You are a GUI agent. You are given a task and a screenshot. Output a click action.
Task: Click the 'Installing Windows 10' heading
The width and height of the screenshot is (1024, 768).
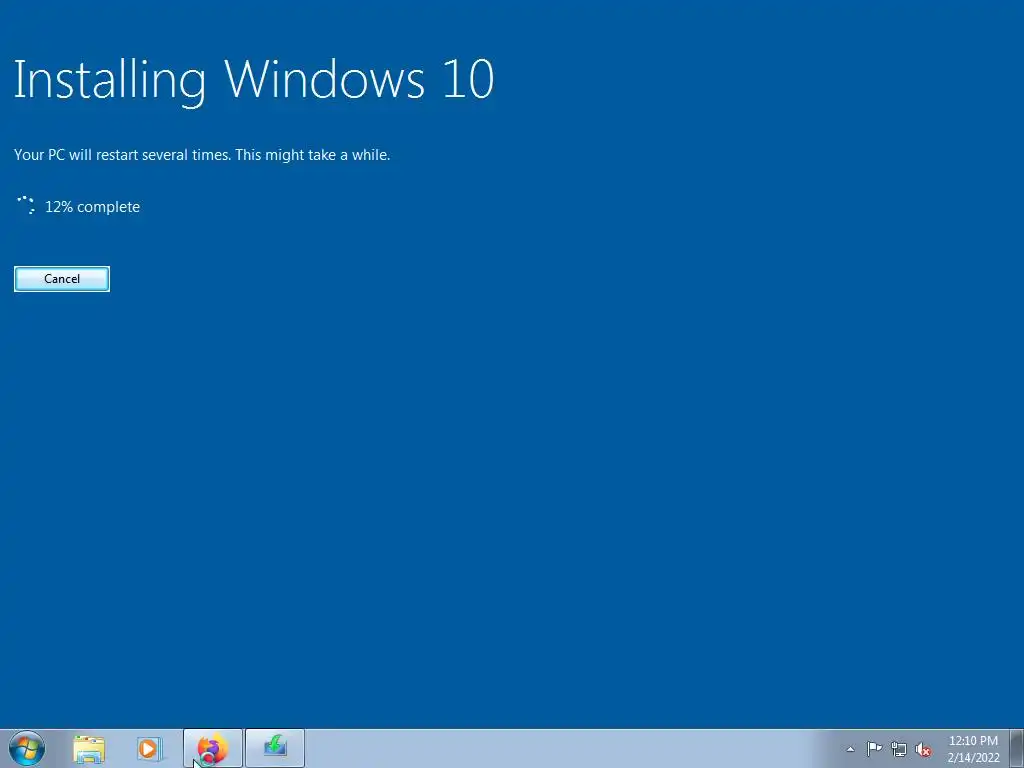coord(253,80)
